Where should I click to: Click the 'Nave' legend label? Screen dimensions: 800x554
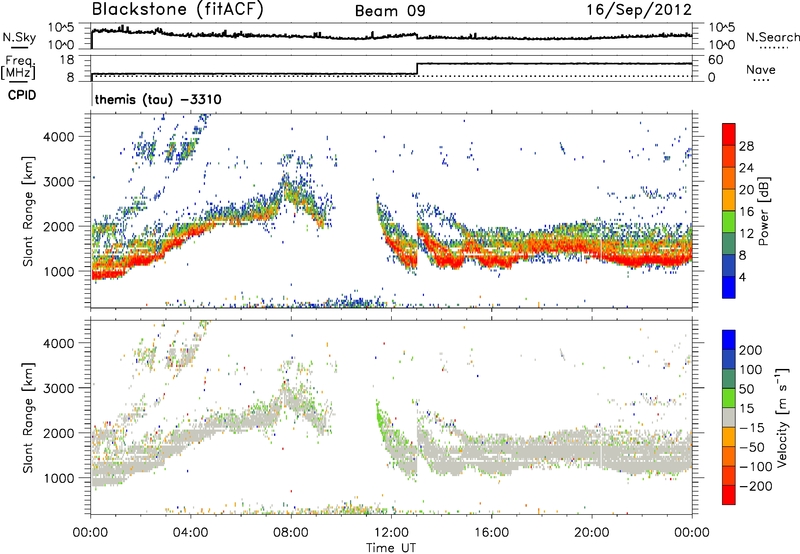pyautogui.click(x=761, y=69)
